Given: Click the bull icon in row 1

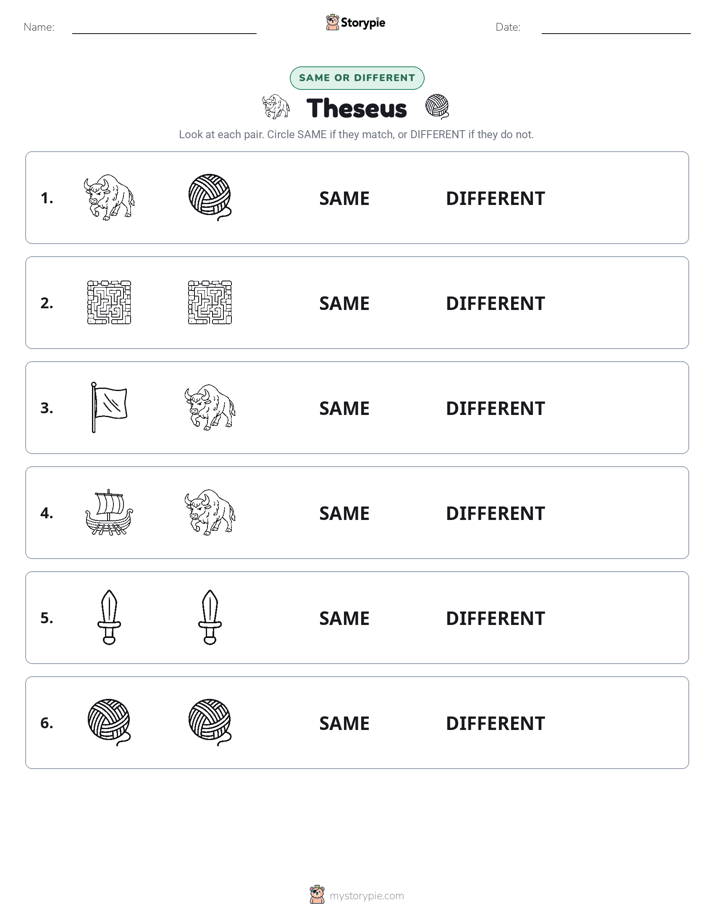Looking at the screenshot, I should click(x=109, y=197).
